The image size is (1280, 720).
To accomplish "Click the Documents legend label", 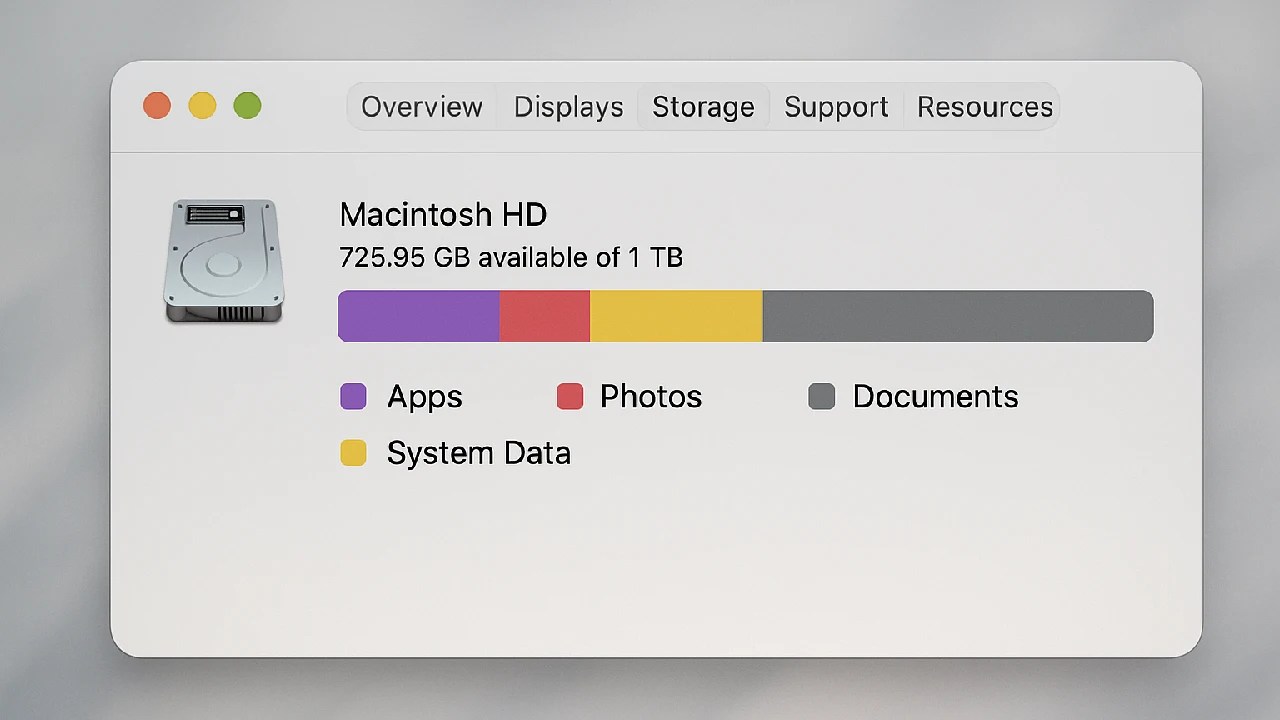I will [935, 397].
